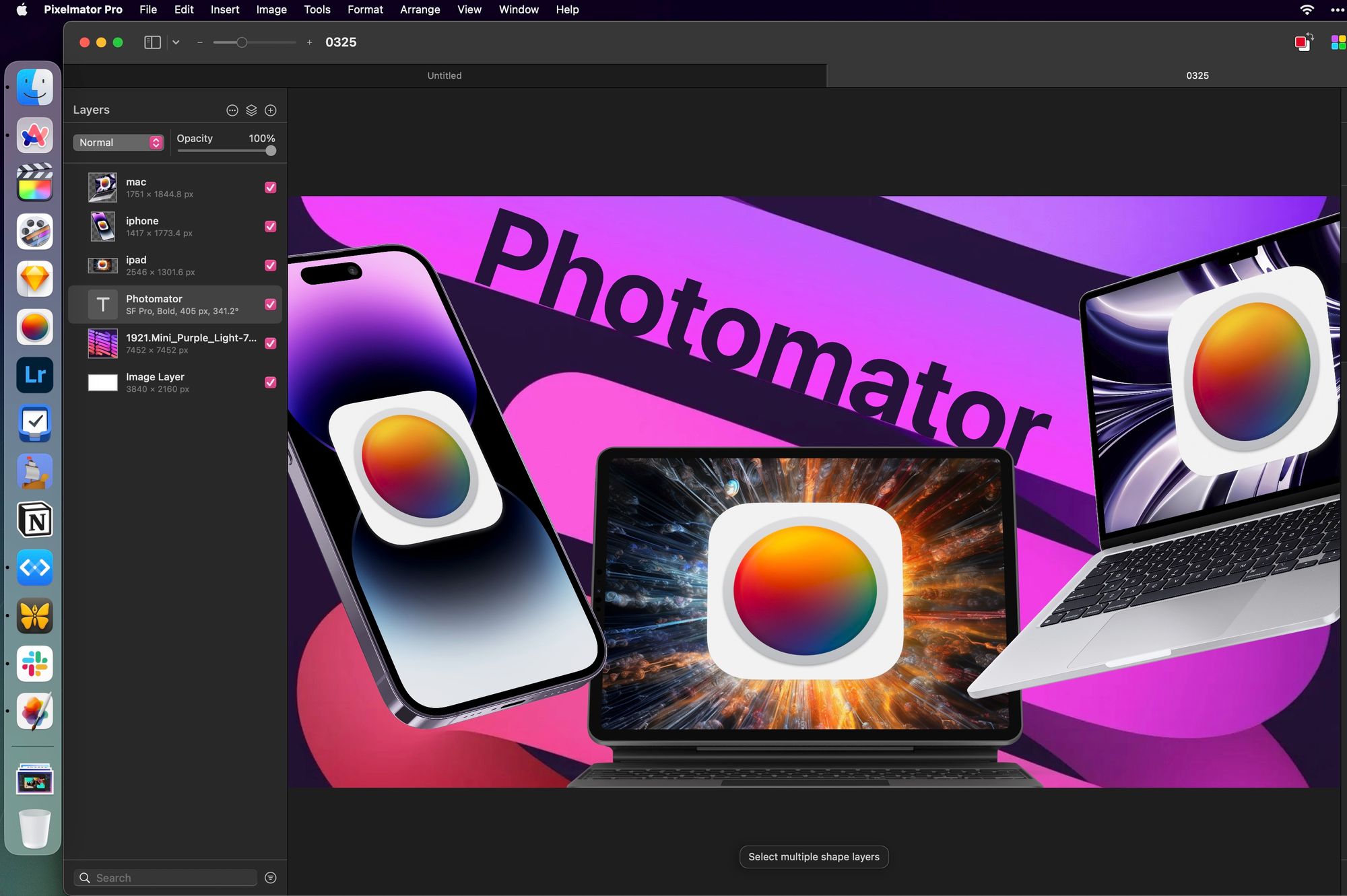Click the zoom in plus icon

click(x=309, y=42)
